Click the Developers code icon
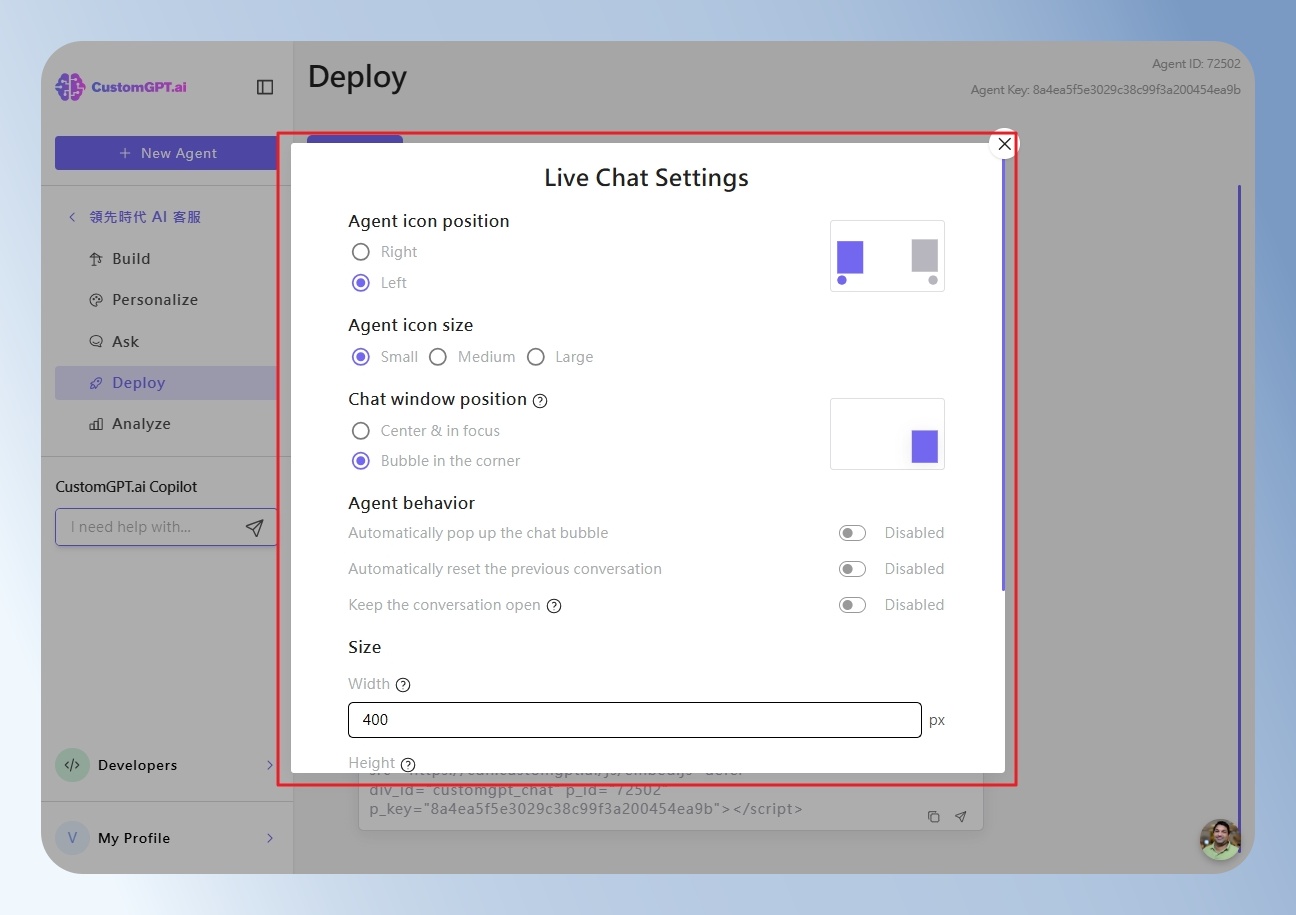This screenshot has height=915, width=1296. [72, 765]
